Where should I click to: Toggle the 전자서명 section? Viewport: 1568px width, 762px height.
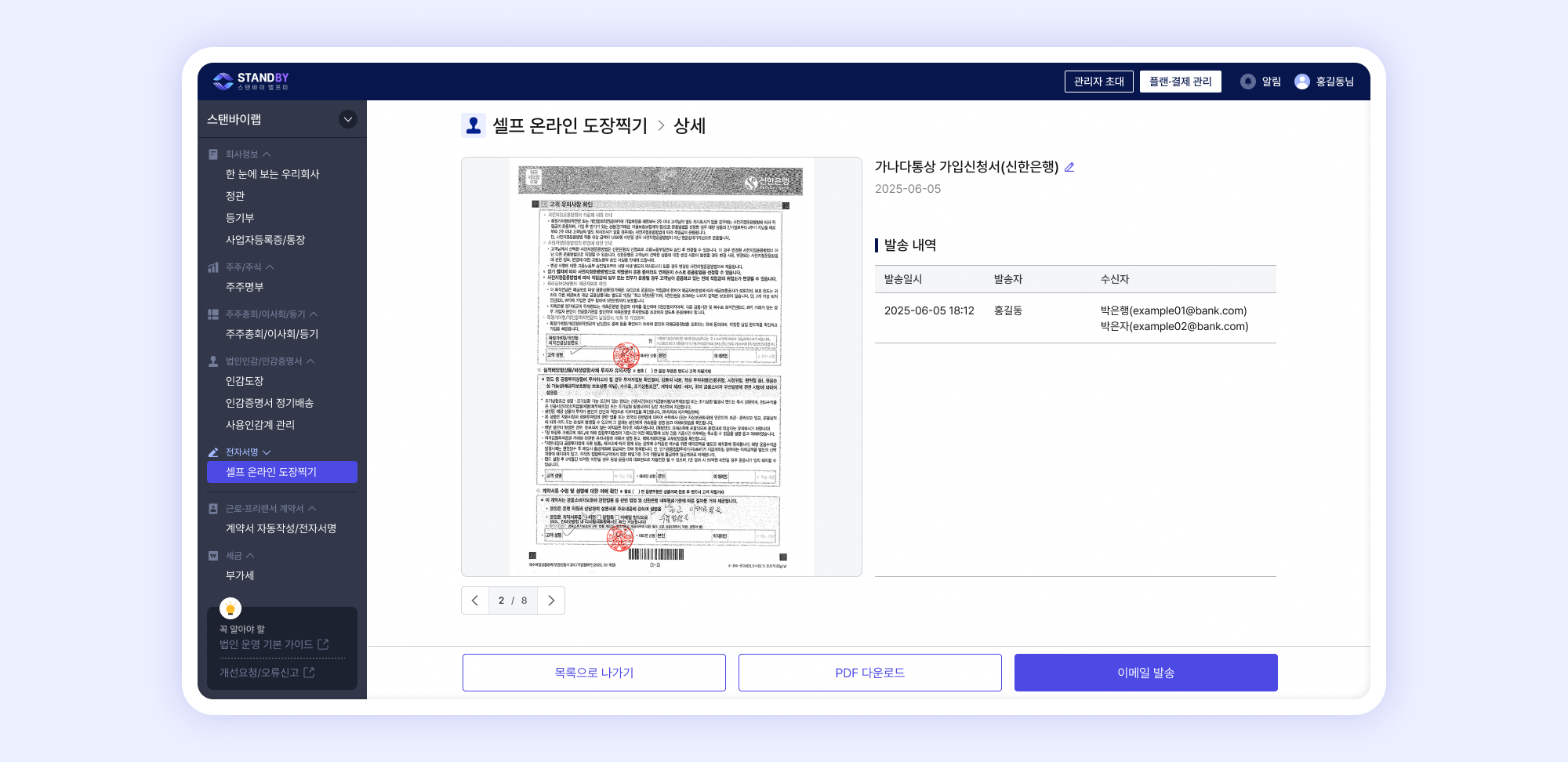[267, 452]
